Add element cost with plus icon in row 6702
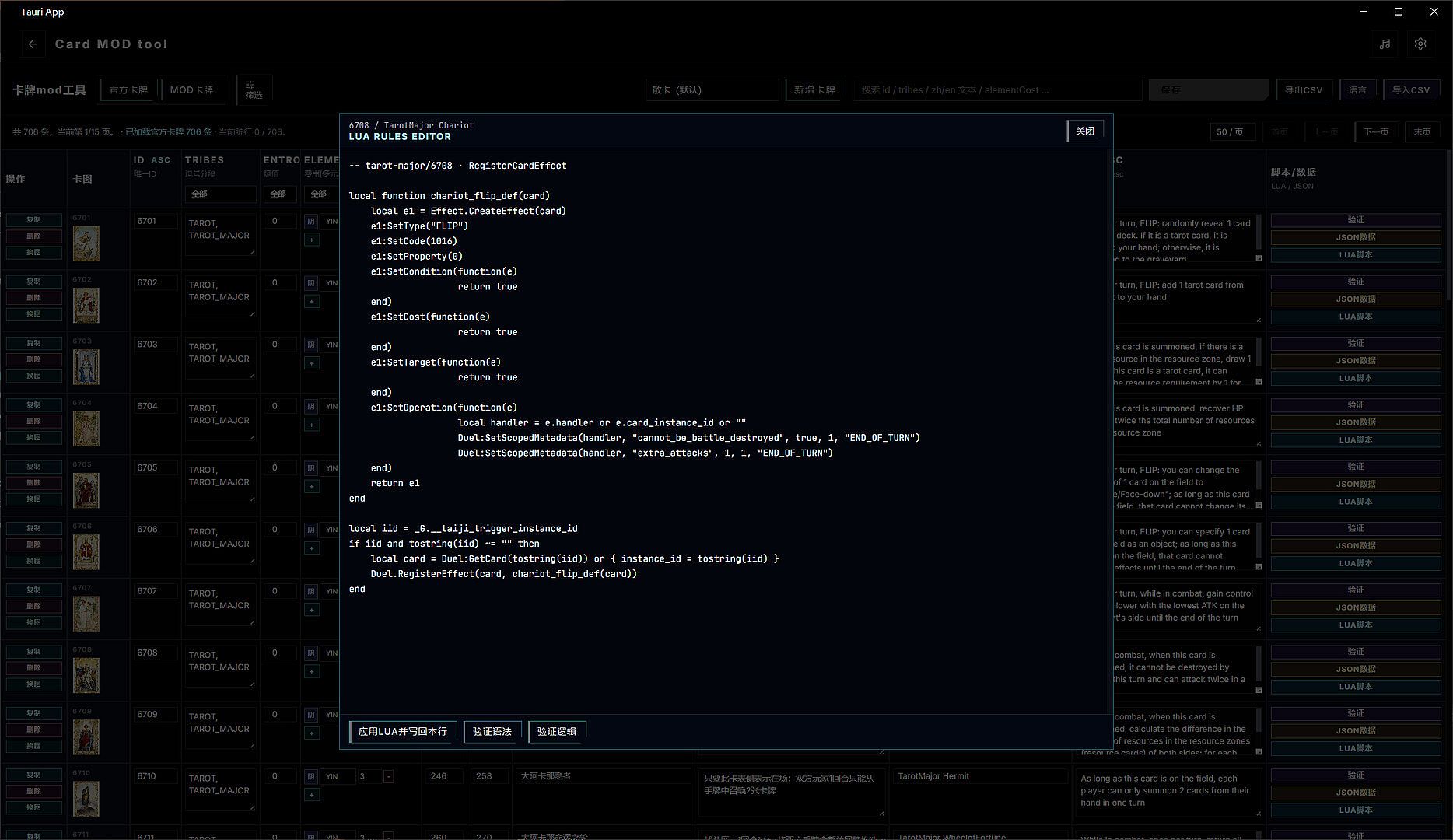Image resolution: width=1453 pixels, height=840 pixels. click(311, 301)
